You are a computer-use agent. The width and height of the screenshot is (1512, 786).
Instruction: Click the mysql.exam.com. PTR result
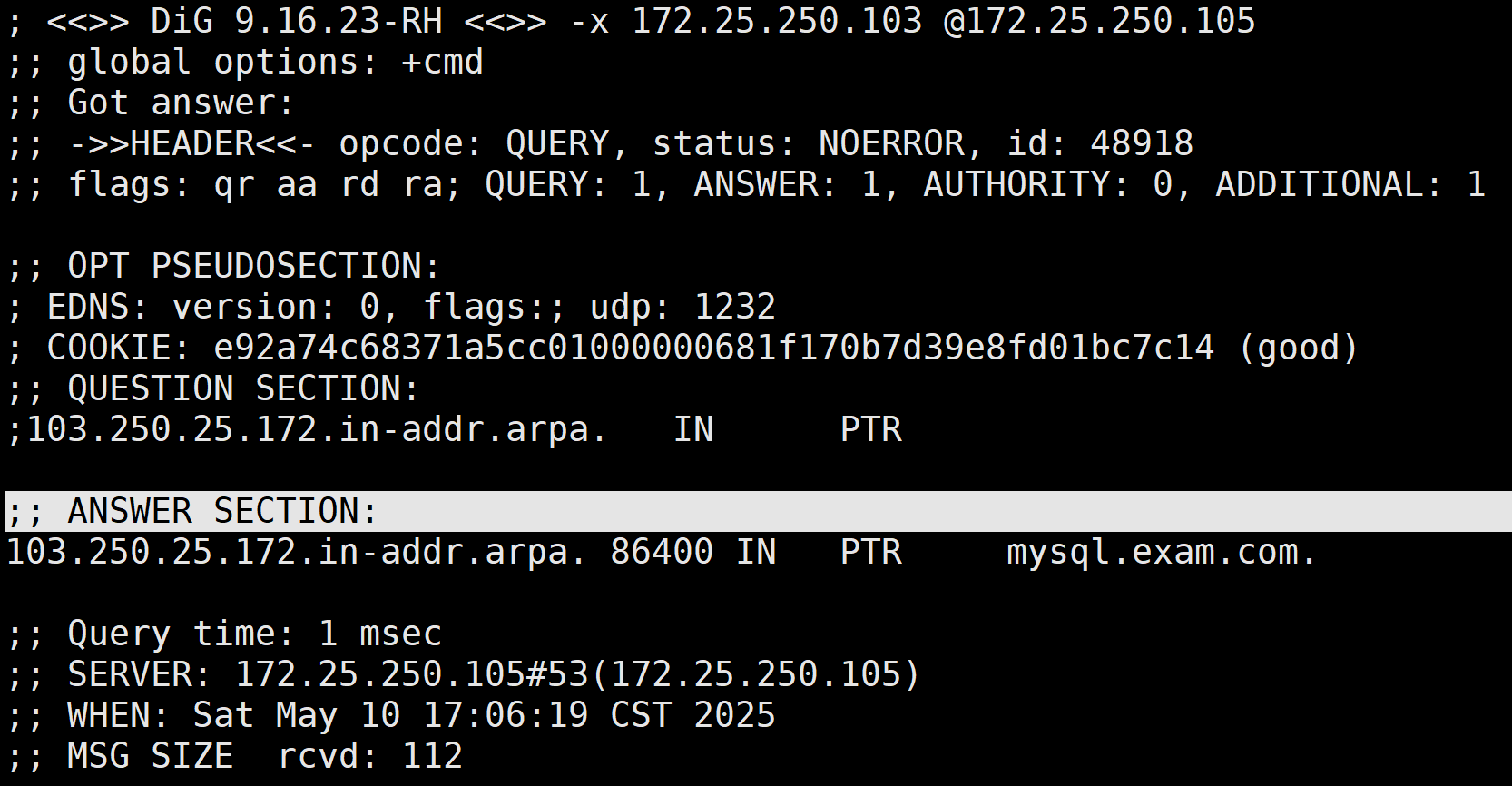(1161, 552)
